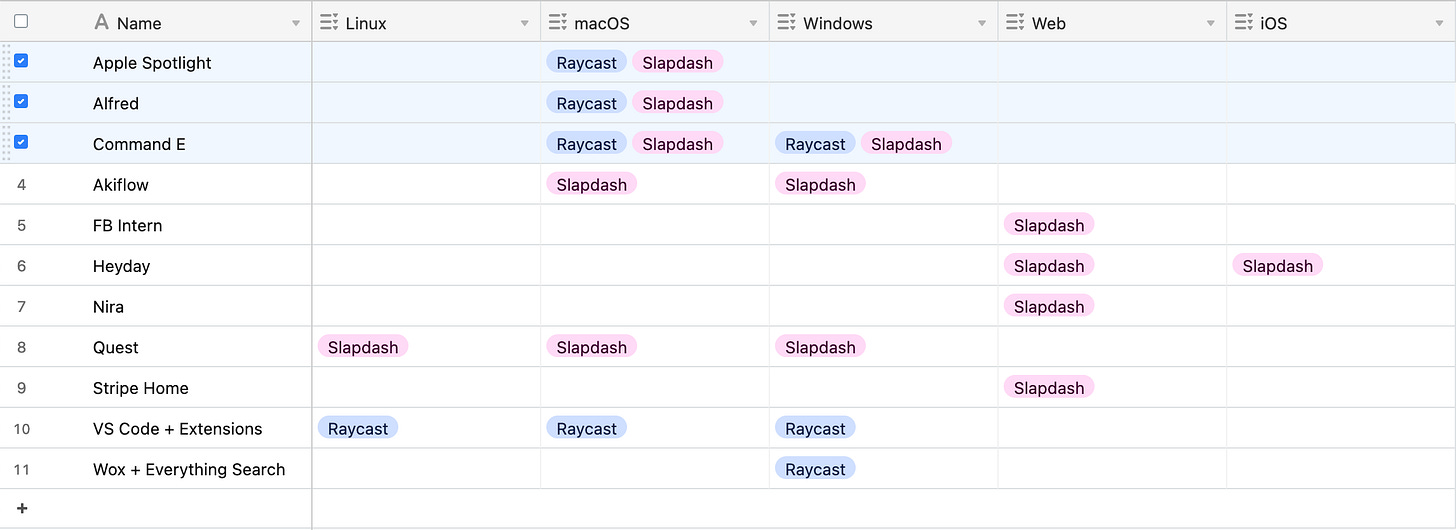Click row number 4 beside Akiflow

coord(21,185)
